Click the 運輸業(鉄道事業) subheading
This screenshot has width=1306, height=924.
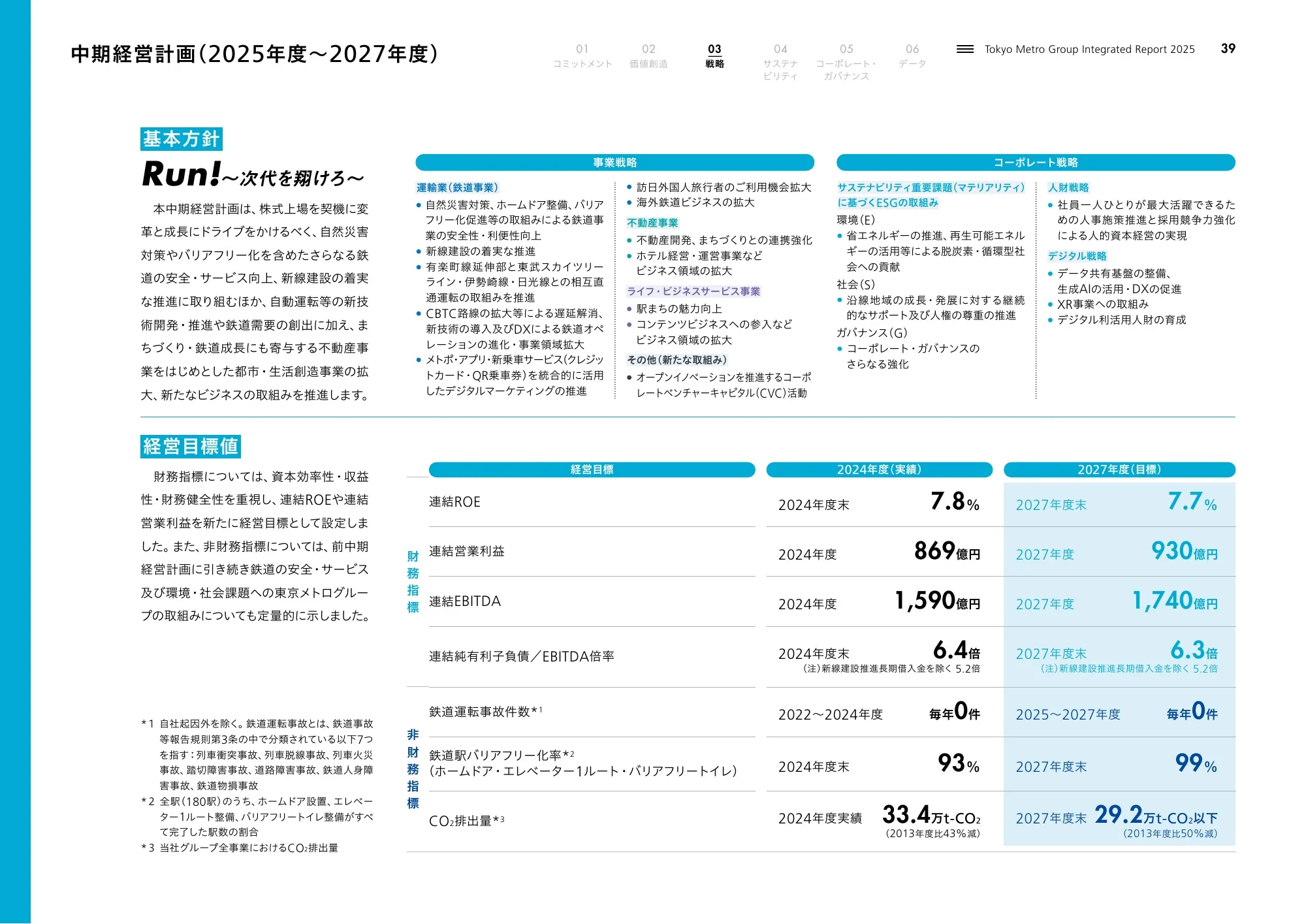[457, 188]
